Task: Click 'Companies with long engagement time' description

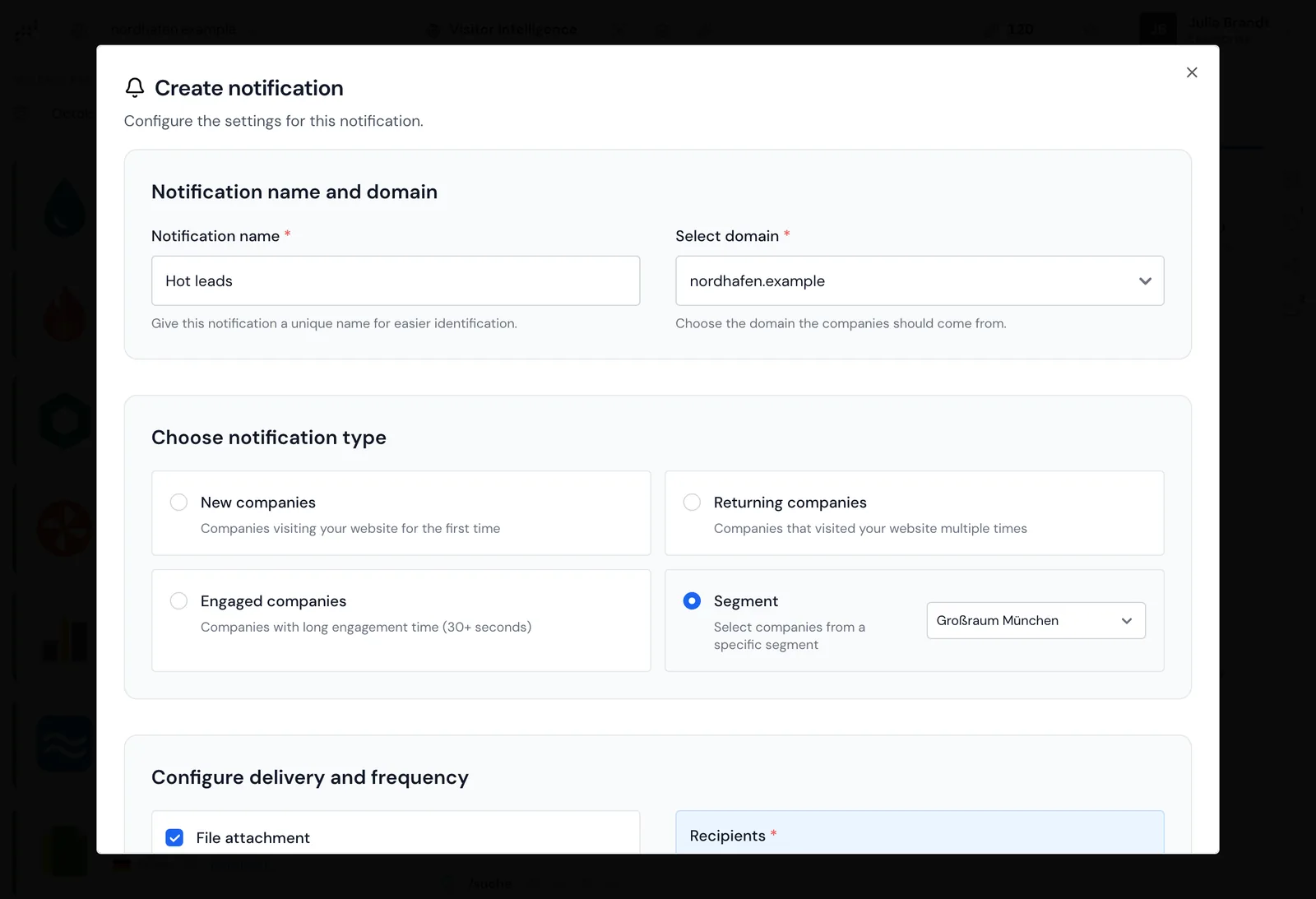Action: tap(366, 627)
